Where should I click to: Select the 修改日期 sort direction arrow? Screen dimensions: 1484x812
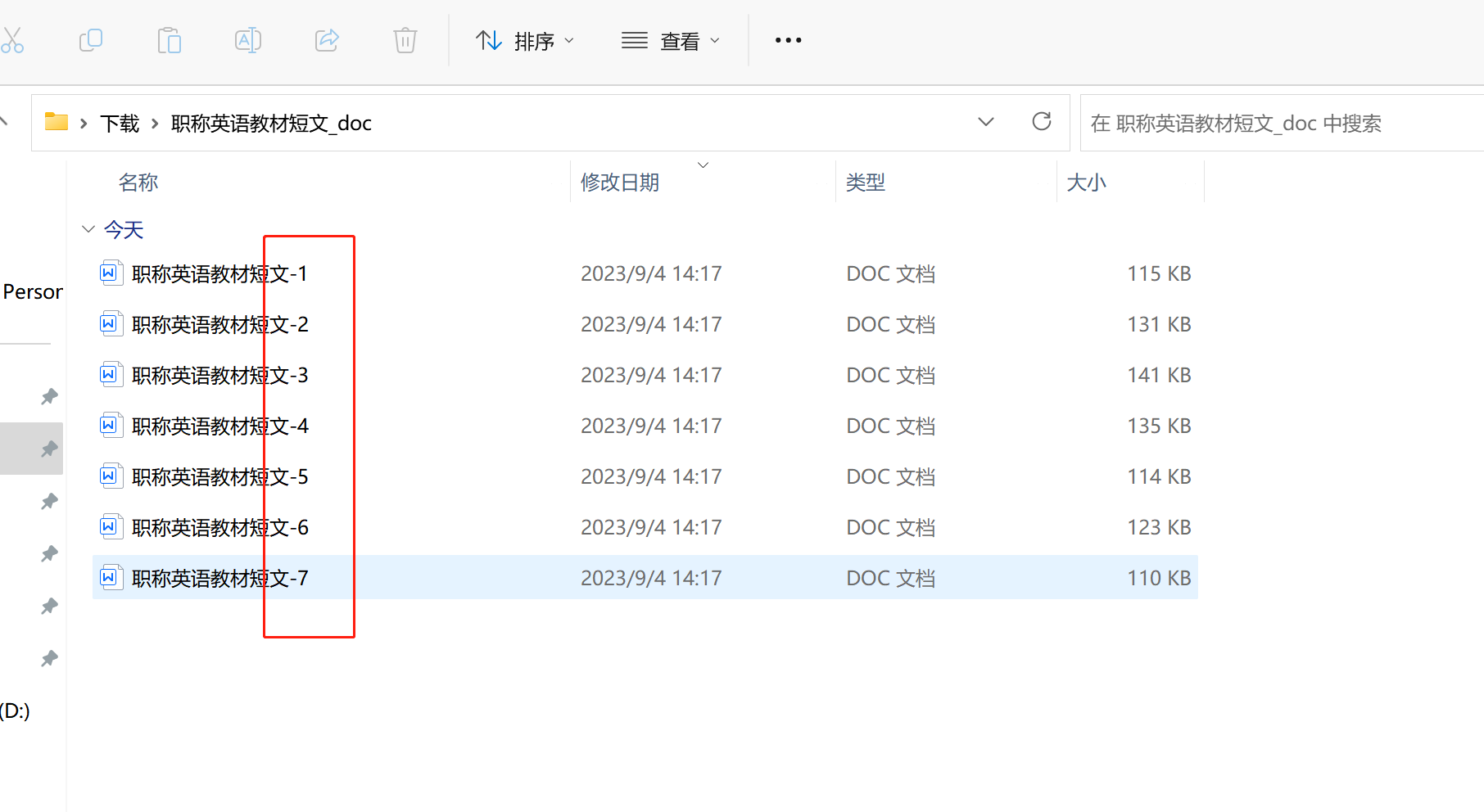pyautogui.click(x=703, y=164)
